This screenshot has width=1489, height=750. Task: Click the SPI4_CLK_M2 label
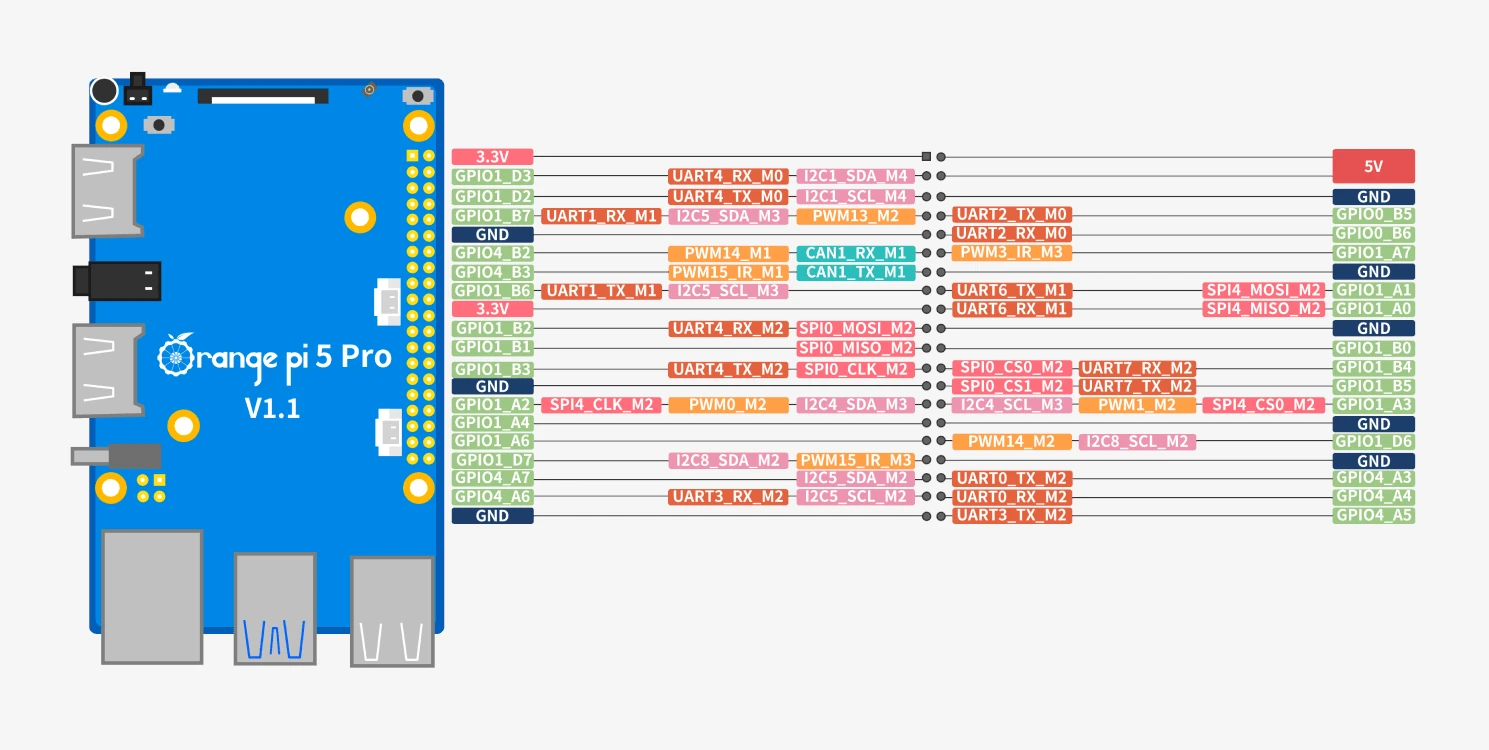pos(601,405)
